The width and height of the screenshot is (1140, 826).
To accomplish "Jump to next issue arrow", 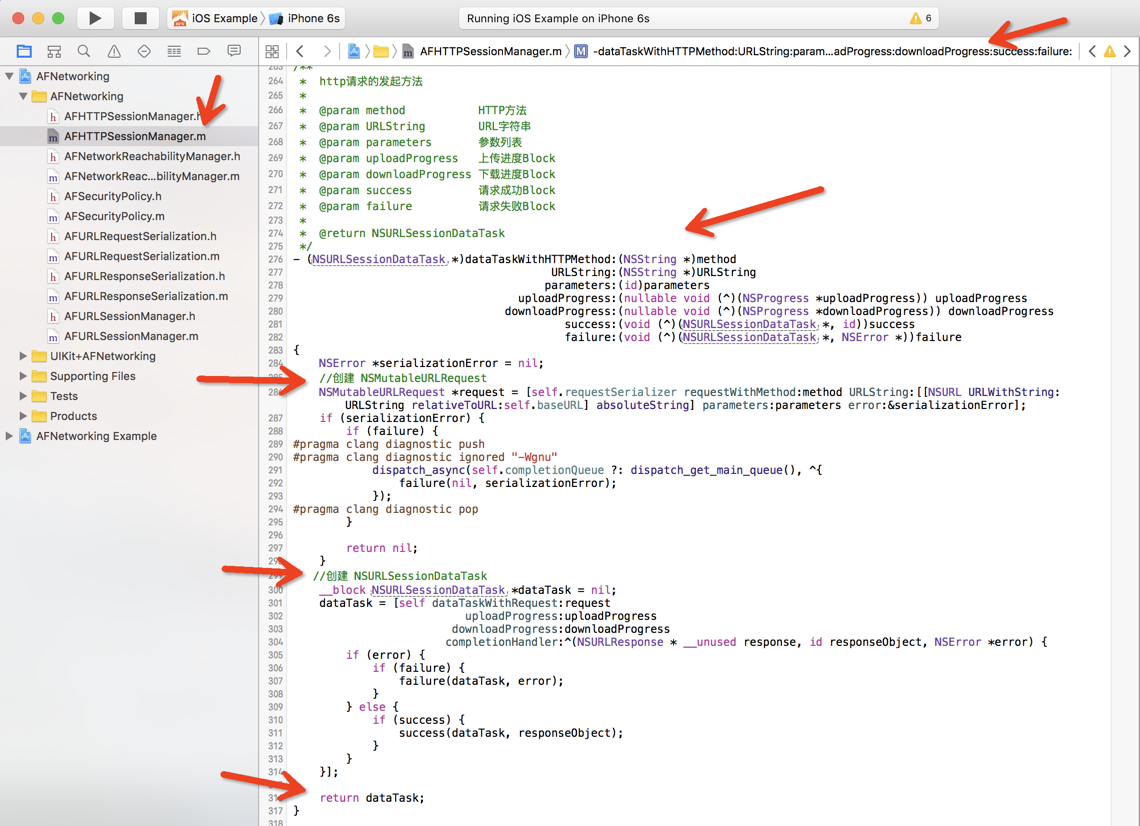I will pyautogui.click(x=1127, y=51).
